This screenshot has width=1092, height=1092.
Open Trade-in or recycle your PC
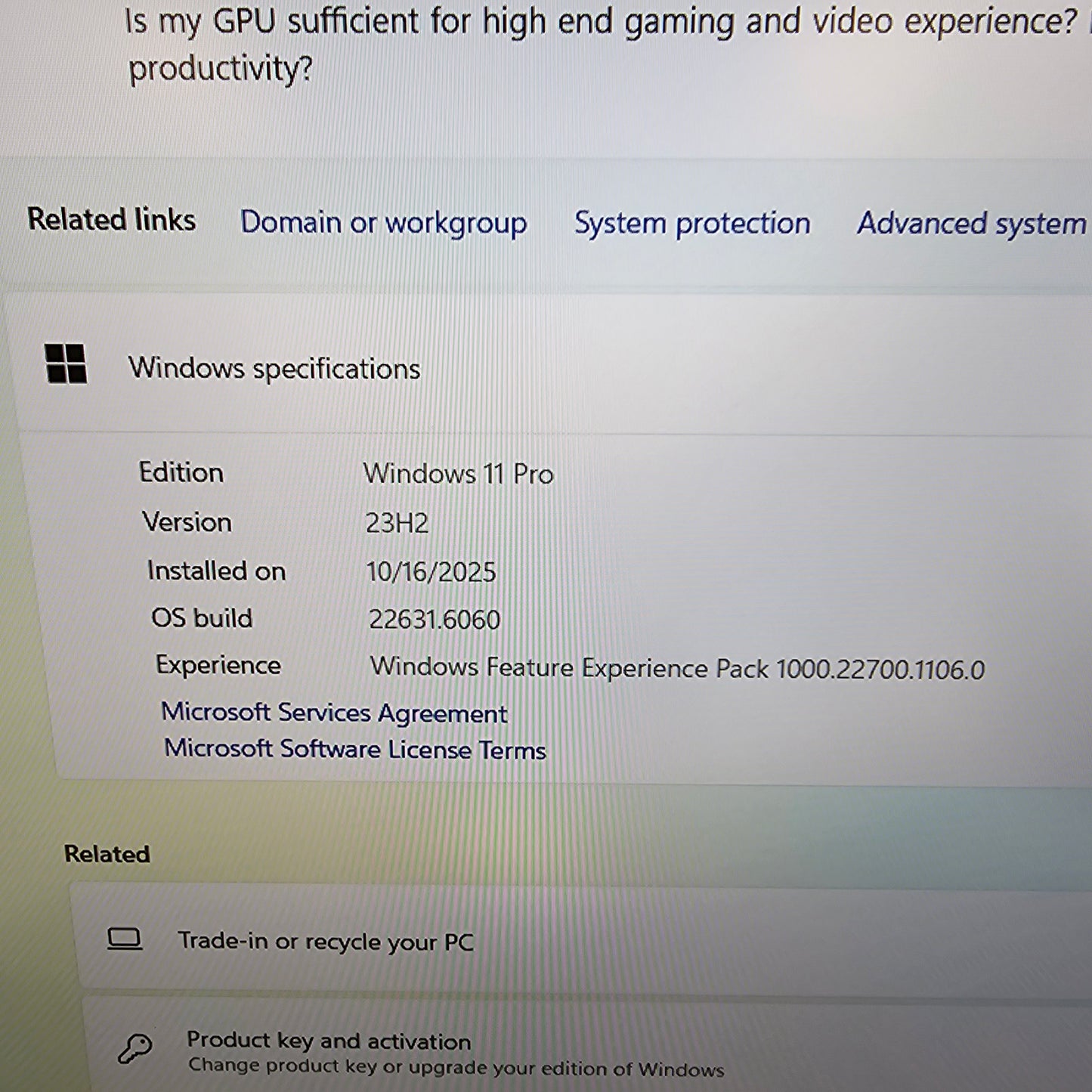(326, 942)
